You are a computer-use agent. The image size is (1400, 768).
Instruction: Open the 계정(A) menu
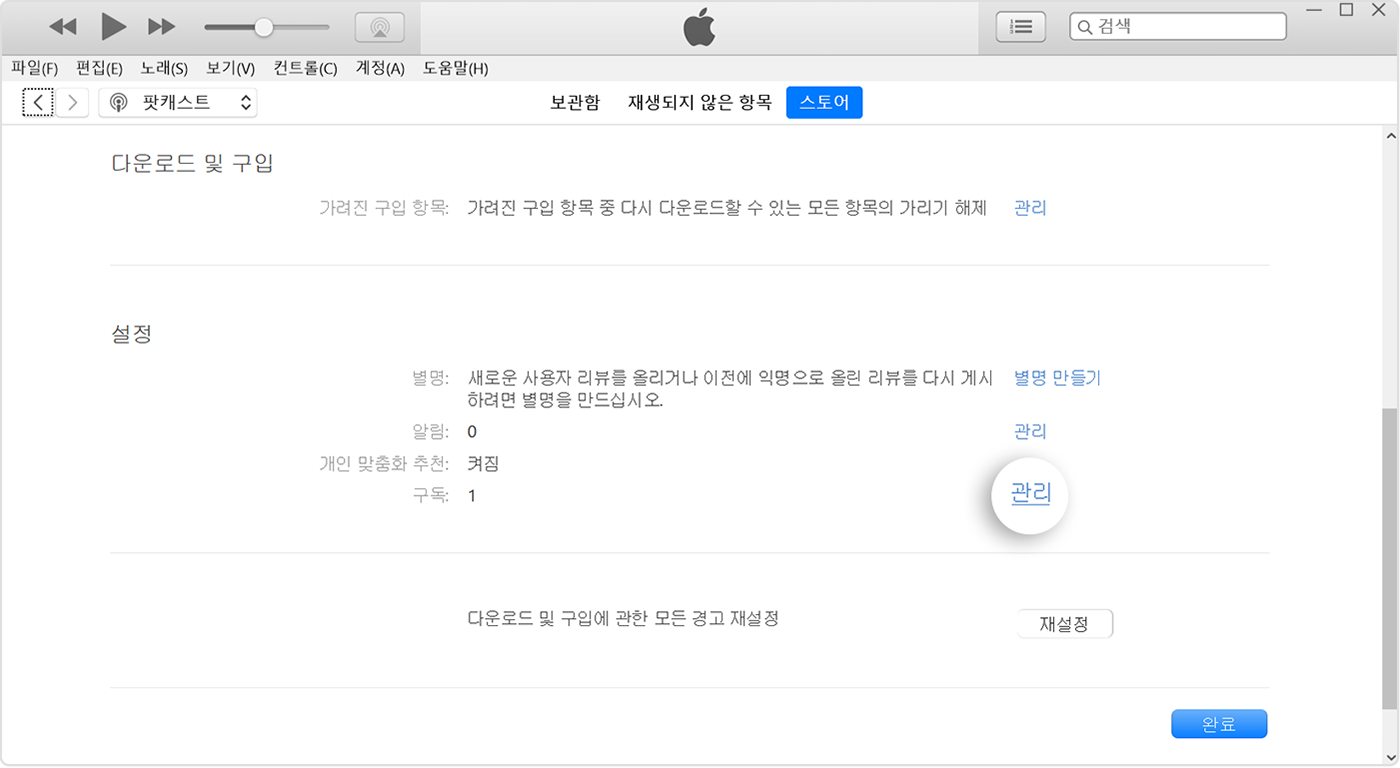click(x=378, y=68)
